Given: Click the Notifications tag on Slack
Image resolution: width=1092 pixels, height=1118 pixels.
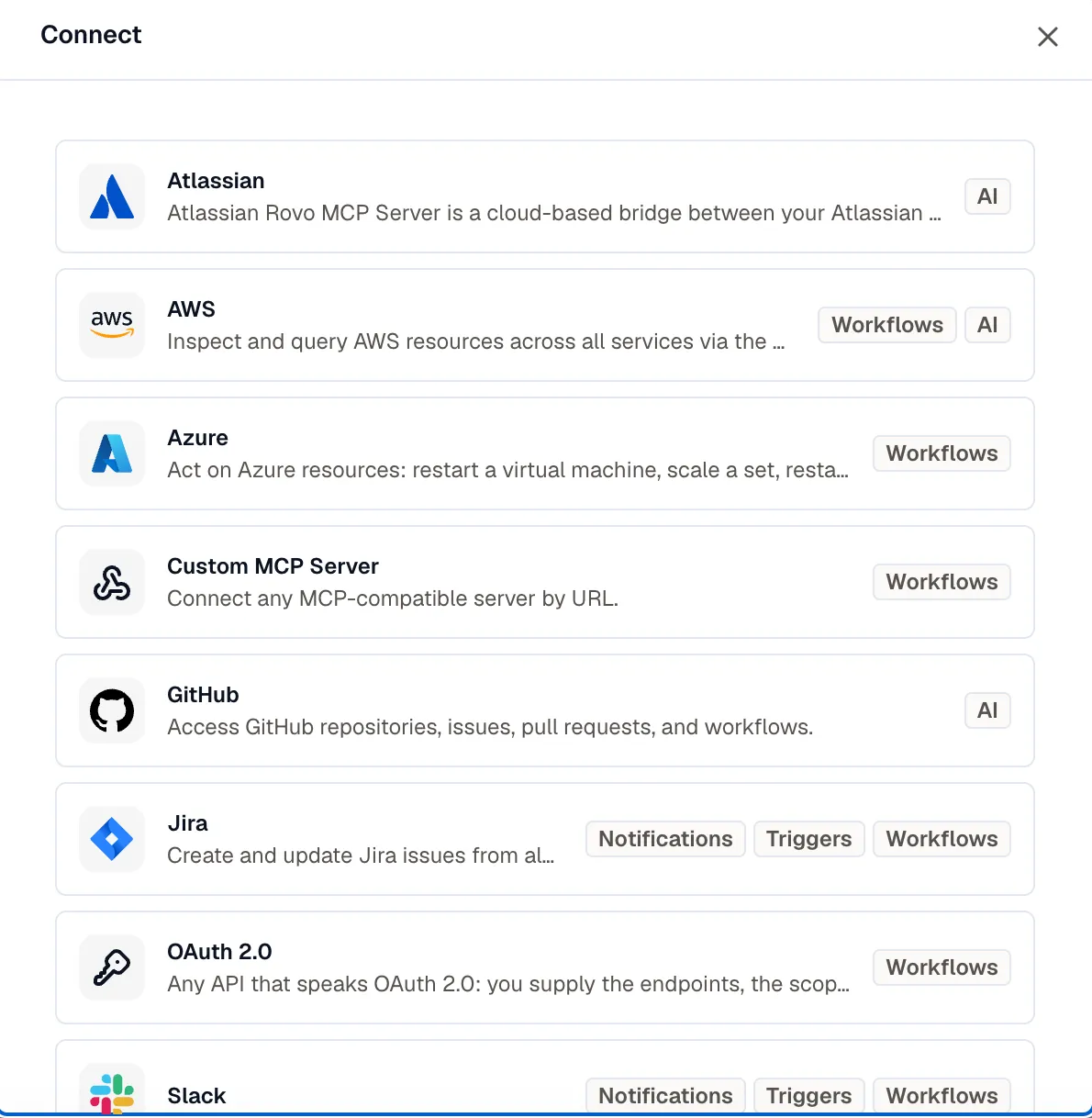Looking at the screenshot, I should pyautogui.click(x=665, y=1096).
